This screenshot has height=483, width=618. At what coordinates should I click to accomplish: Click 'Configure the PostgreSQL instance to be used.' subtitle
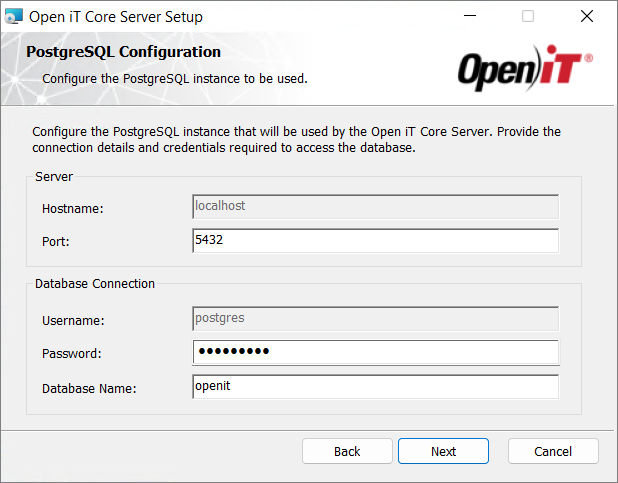tap(175, 79)
